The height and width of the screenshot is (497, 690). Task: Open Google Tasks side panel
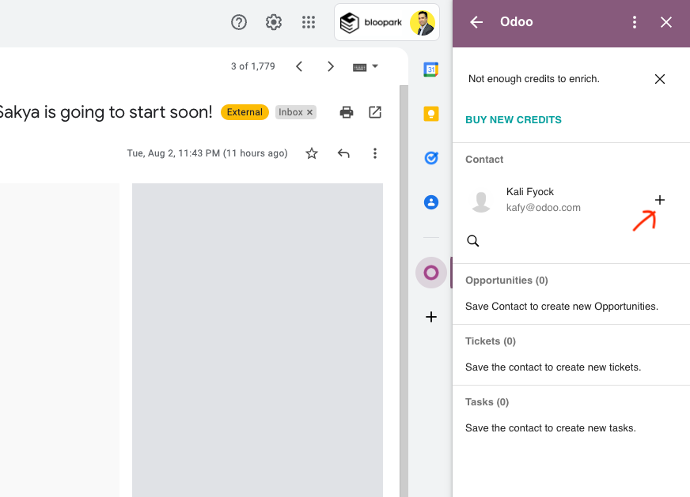[x=431, y=158]
